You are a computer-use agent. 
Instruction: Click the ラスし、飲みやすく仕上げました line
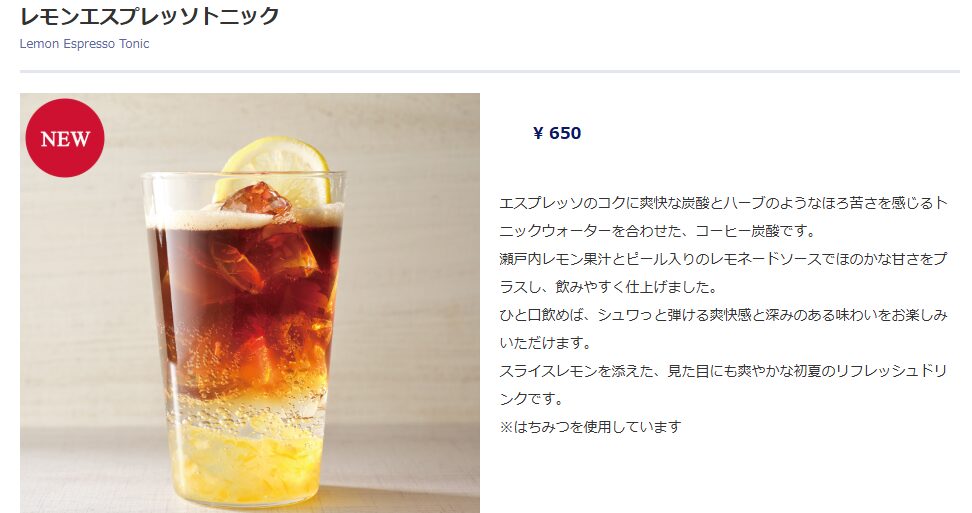coord(609,287)
